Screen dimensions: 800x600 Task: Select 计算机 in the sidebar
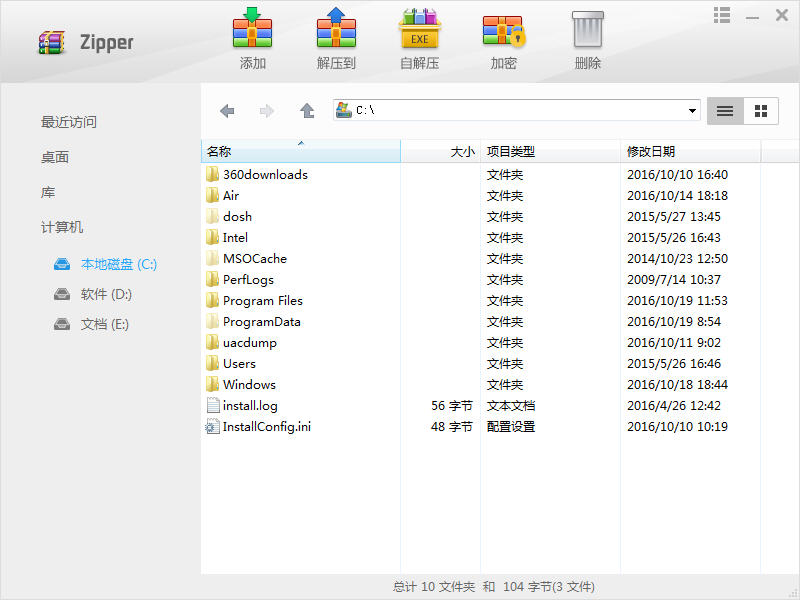(x=62, y=227)
